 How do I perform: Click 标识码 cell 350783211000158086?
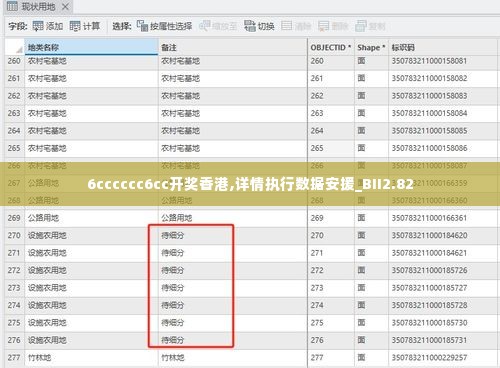pos(443,148)
